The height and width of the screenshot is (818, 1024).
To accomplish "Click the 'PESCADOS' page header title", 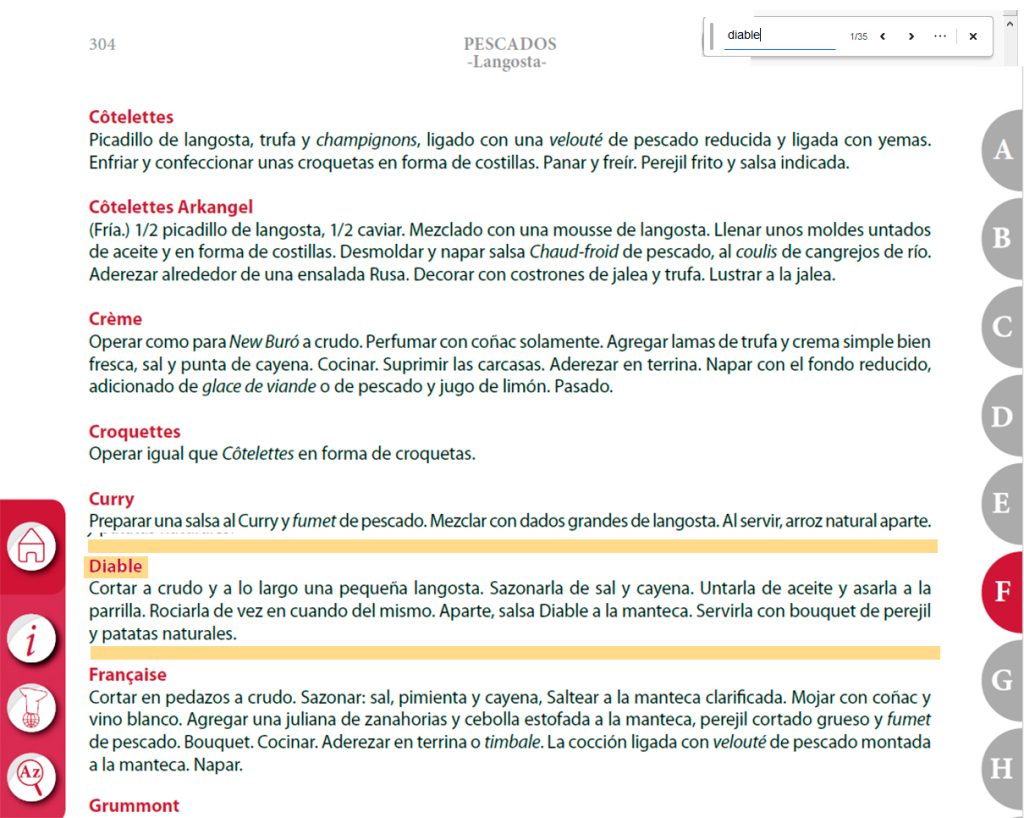I will 510,44.
